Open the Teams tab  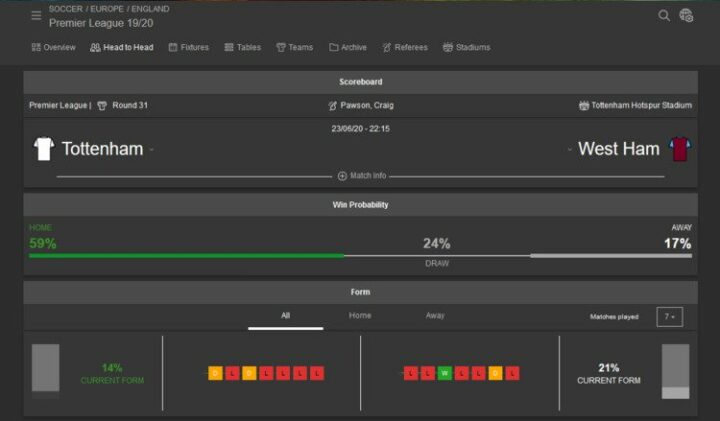294,47
